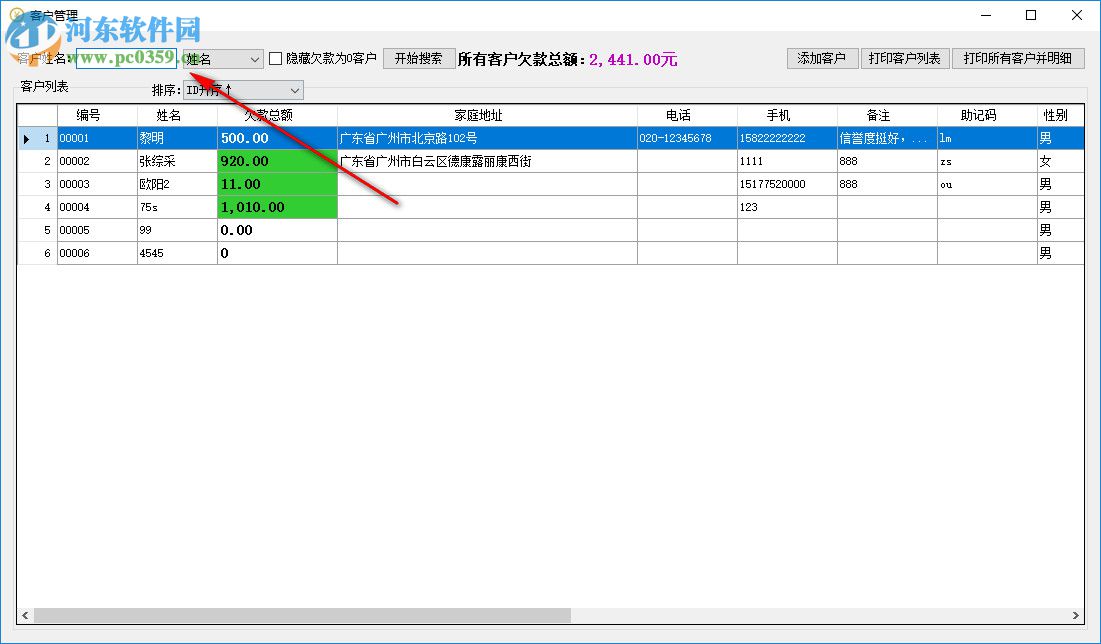
Task: Click the row header numbered 3
Action: (x=37, y=184)
